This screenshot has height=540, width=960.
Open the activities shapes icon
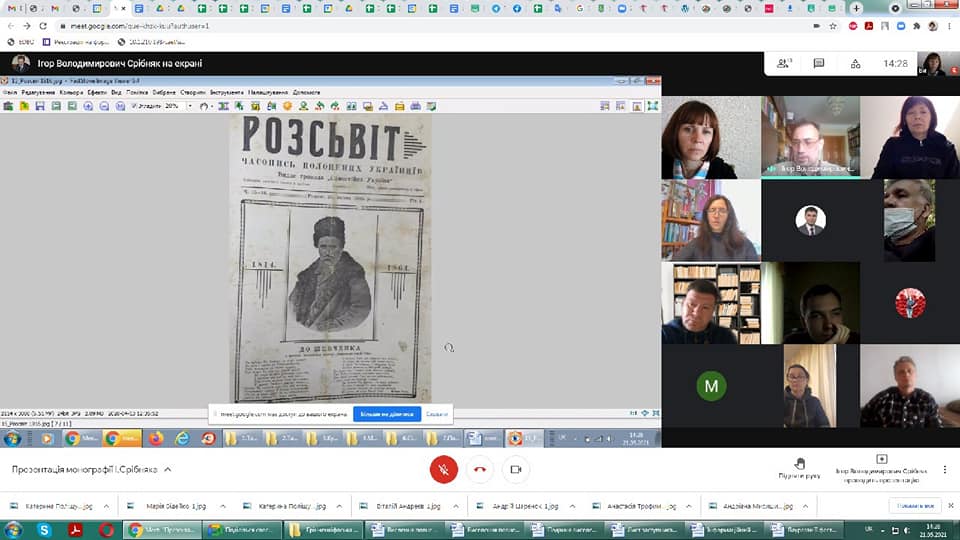(x=854, y=63)
